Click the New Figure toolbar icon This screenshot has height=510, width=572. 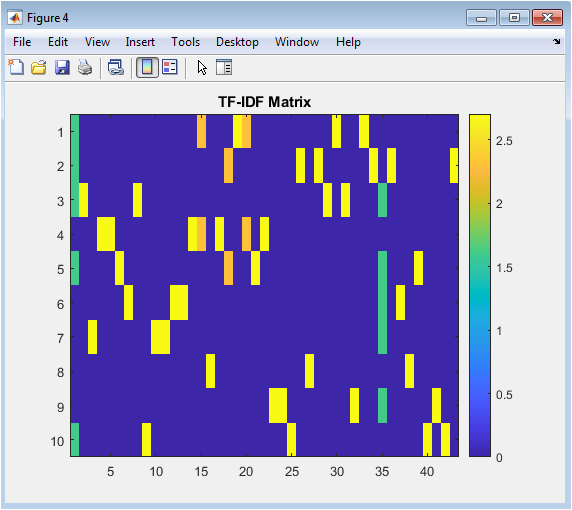click(16, 67)
